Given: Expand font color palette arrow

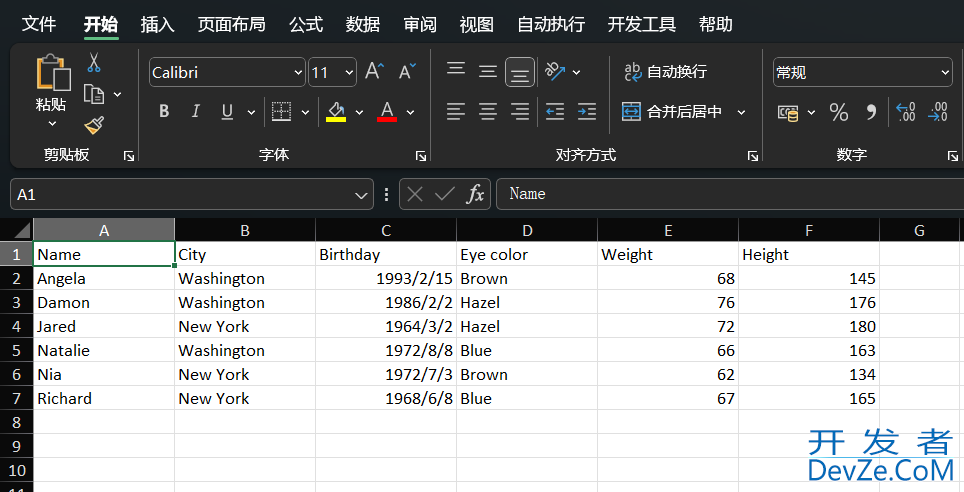Looking at the screenshot, I should pos(410,112).
